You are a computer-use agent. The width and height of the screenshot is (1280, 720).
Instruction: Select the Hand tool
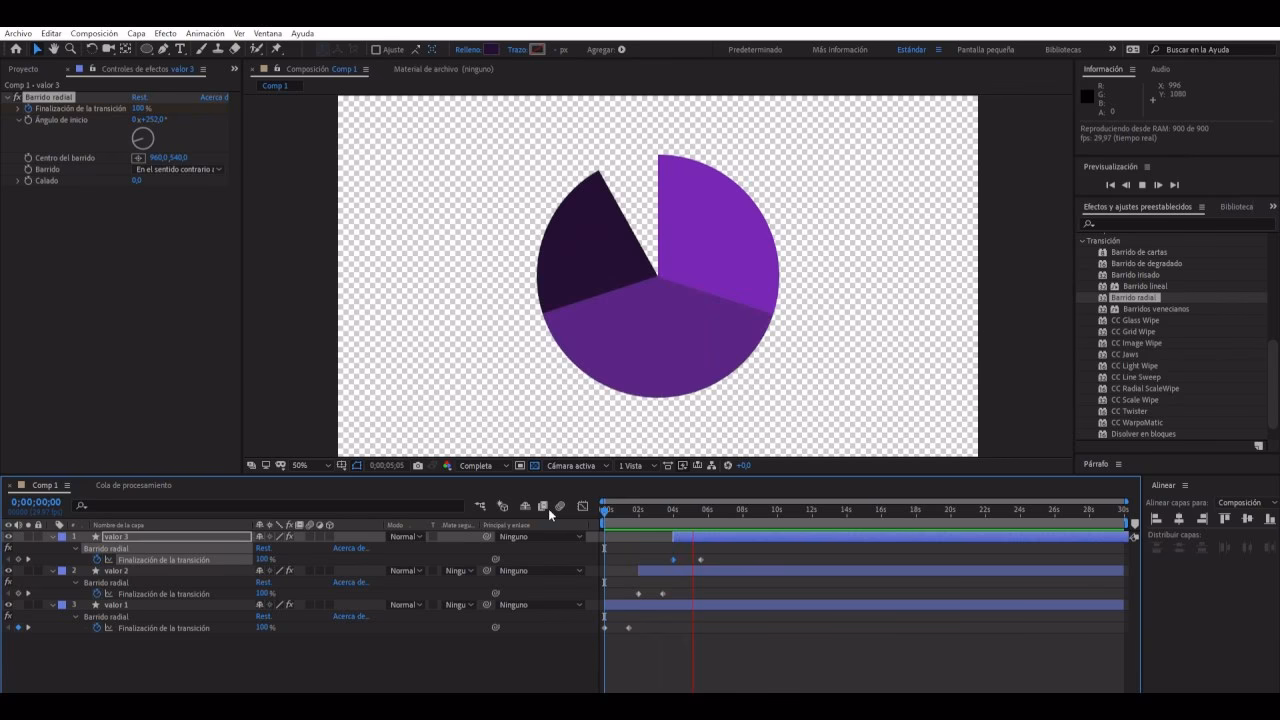point(53,48)
